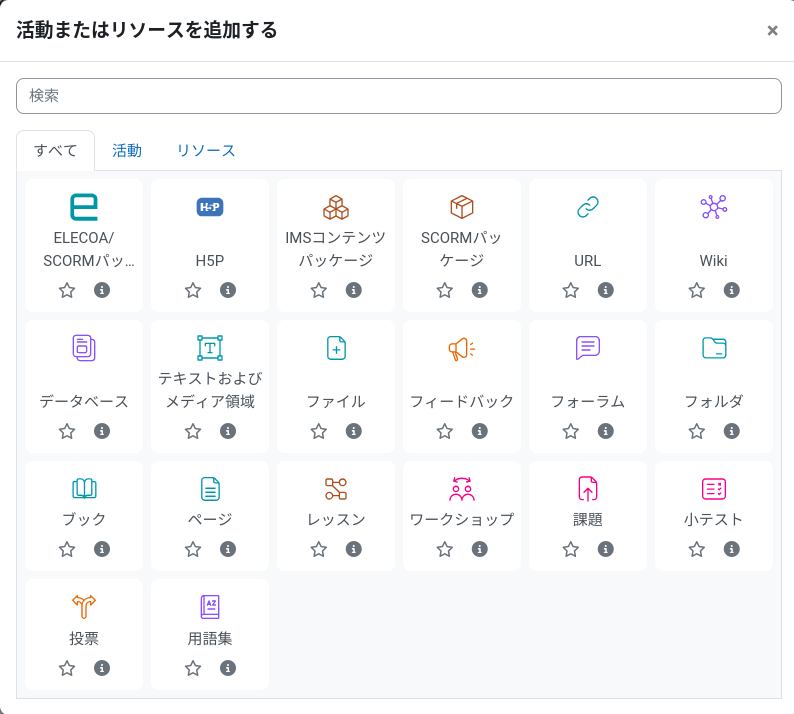Show info for SCORMパッケージ
The image size is (794, 714).
tap(480, 290)
